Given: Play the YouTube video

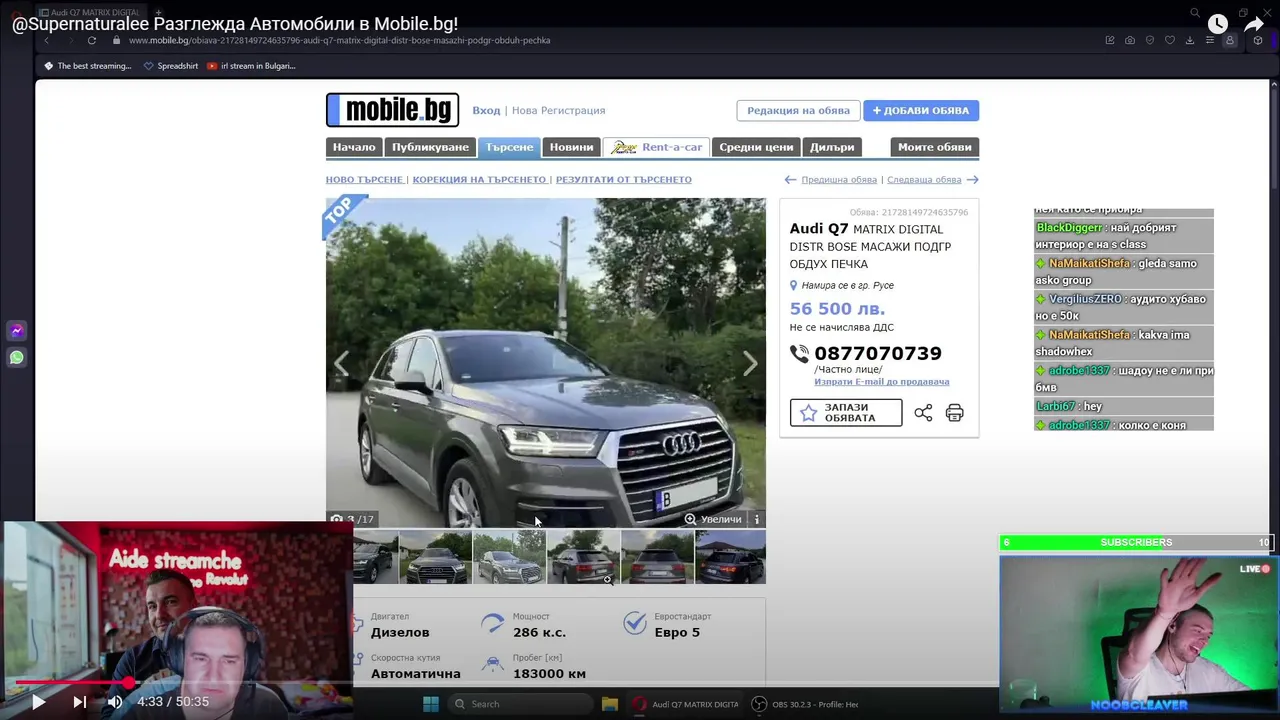Looking at the screenshot, I should click(x=38, y=702).
